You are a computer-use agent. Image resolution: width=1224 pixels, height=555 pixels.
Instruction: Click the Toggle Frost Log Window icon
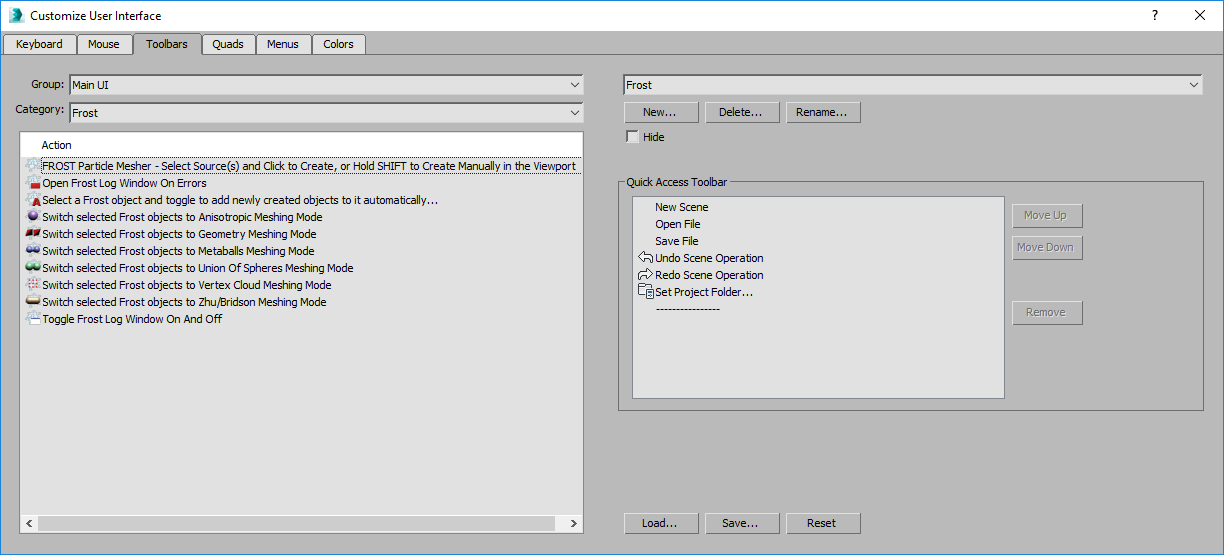click(x=33, y=319)
